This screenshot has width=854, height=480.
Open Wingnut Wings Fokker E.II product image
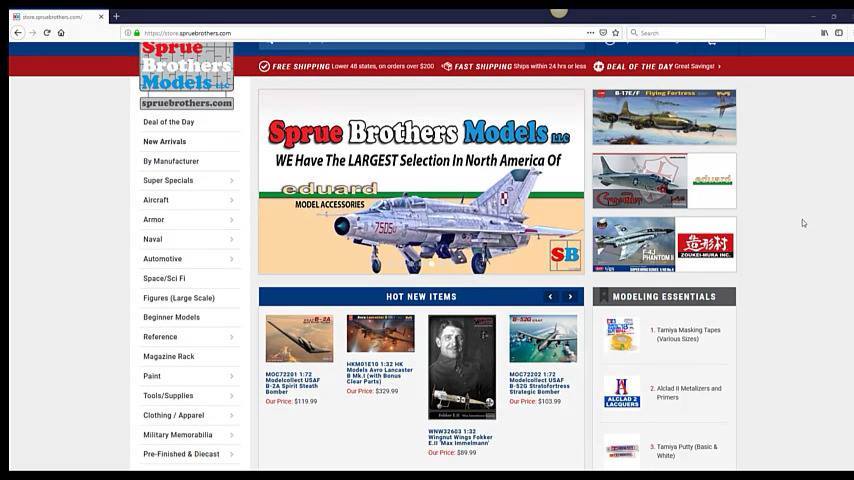click(x=462, y=367)
